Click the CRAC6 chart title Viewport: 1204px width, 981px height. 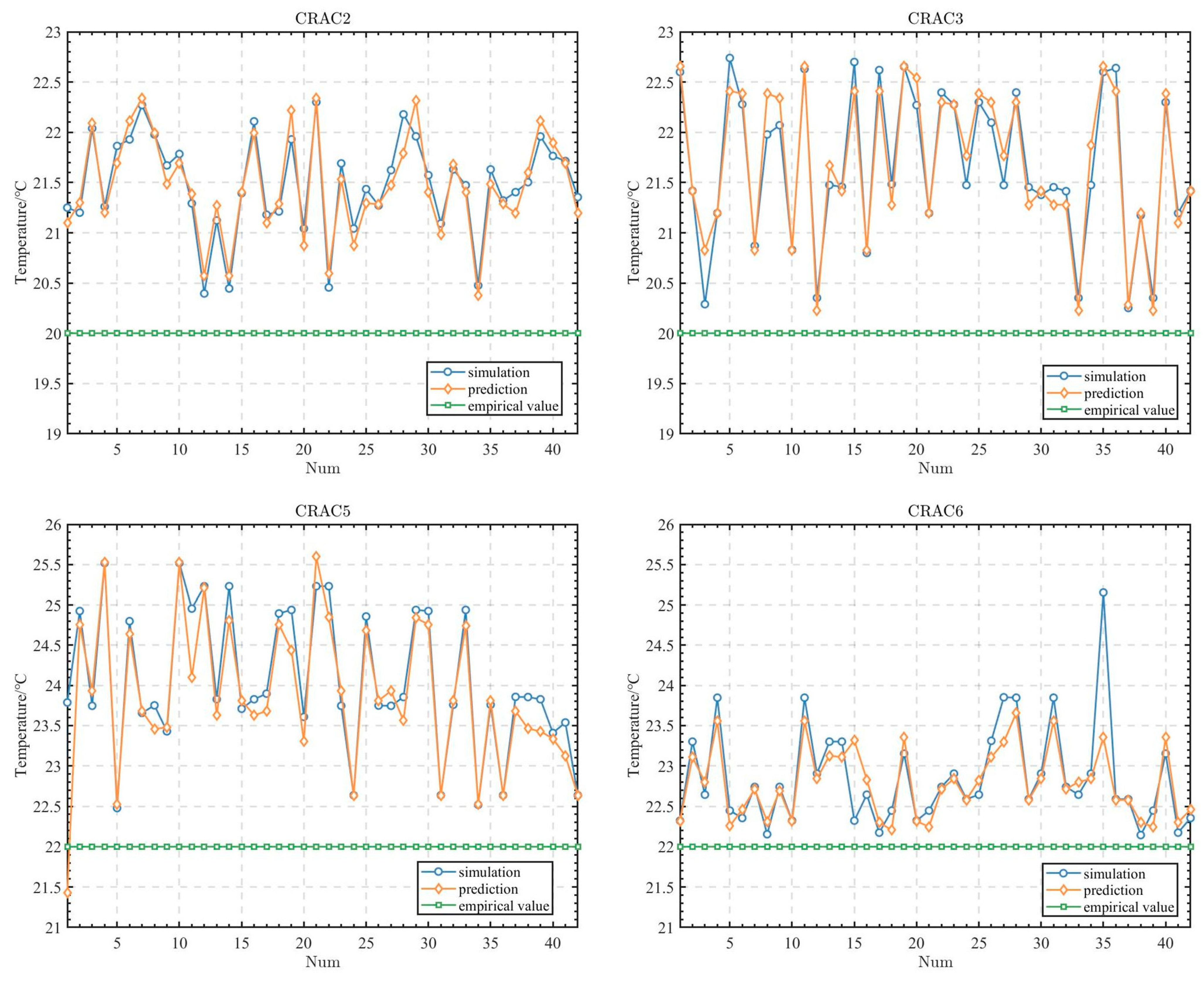(x=935, y=511)
